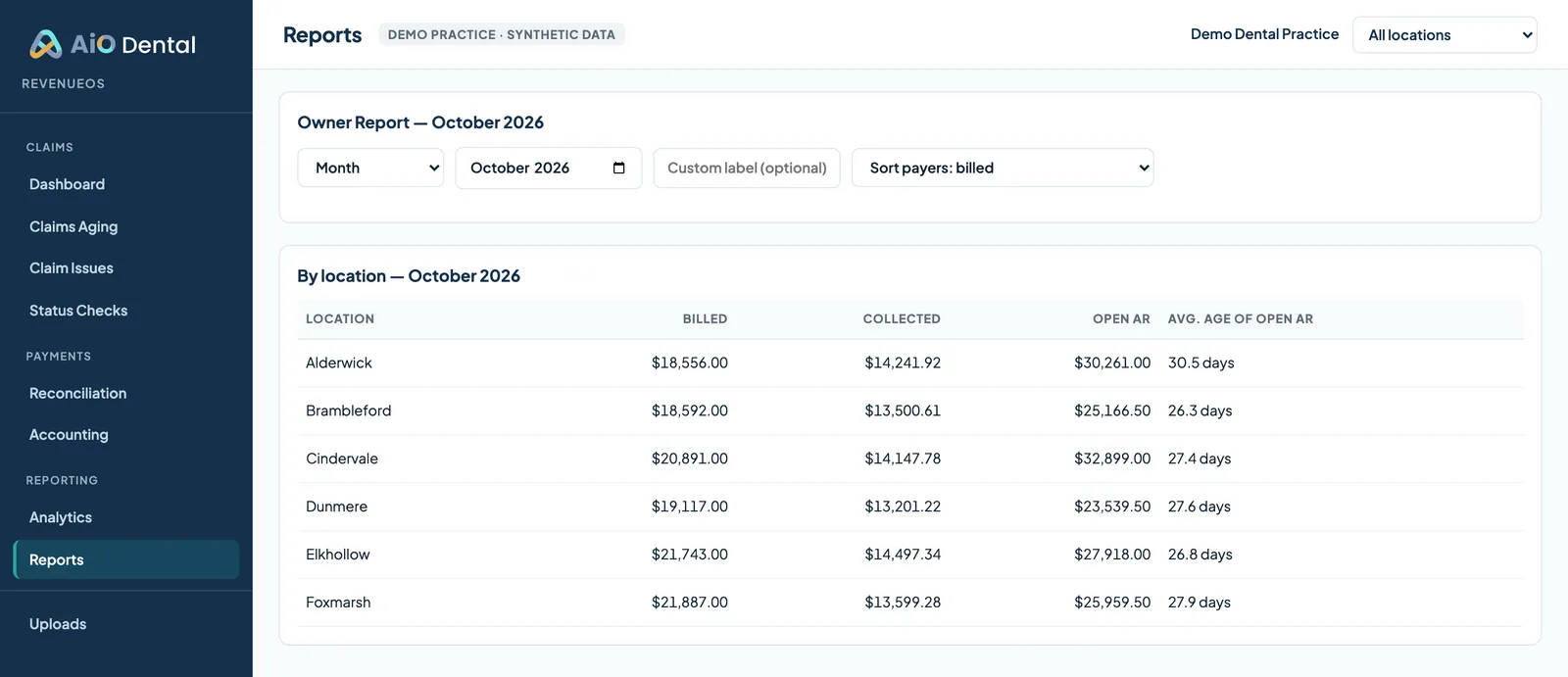Click Foxmarsh billed amount $21,887.00

coord(690,603)
